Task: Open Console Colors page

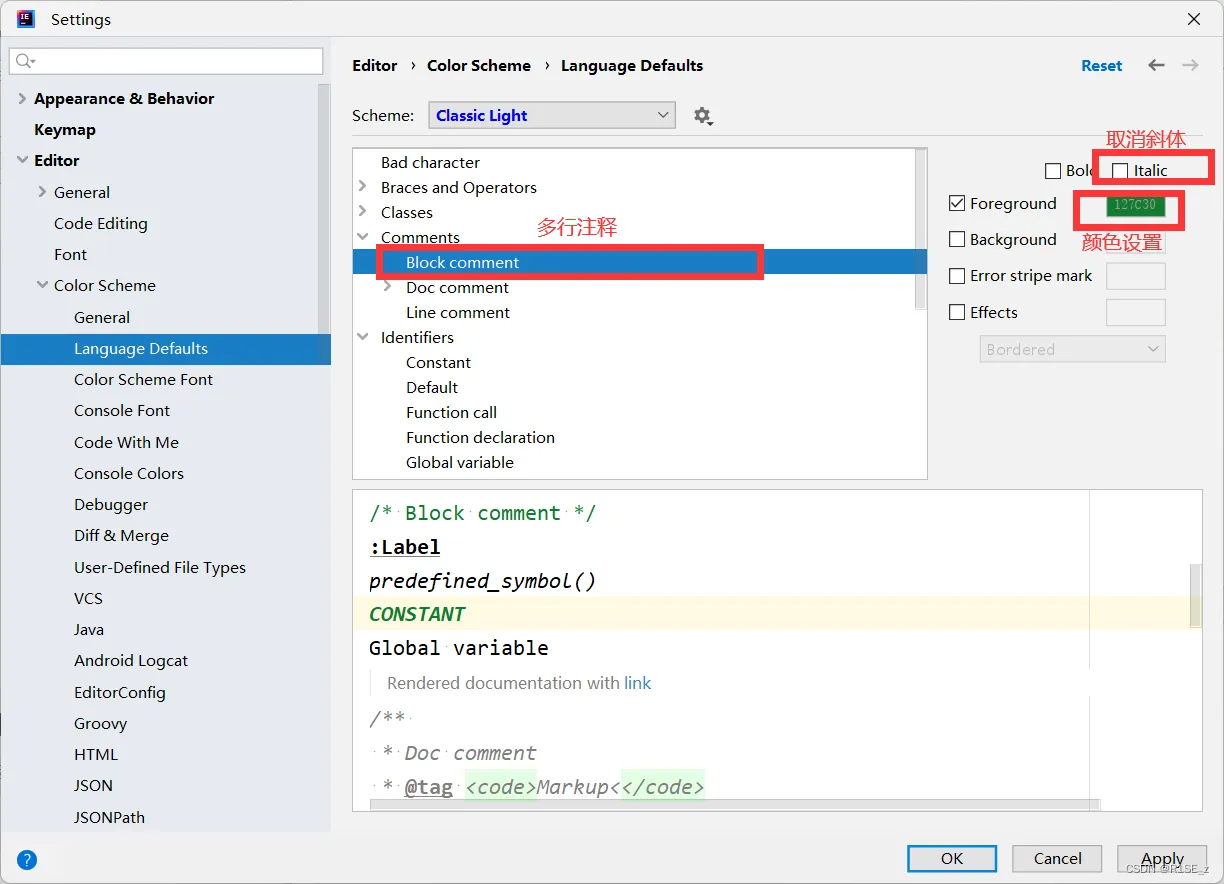Action: click(x=129, y=473)
